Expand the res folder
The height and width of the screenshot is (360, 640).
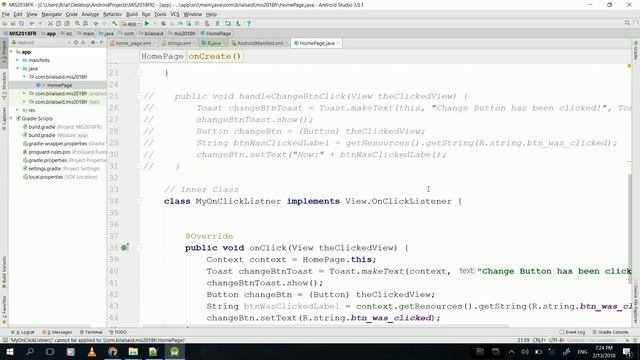pos(18,110)
